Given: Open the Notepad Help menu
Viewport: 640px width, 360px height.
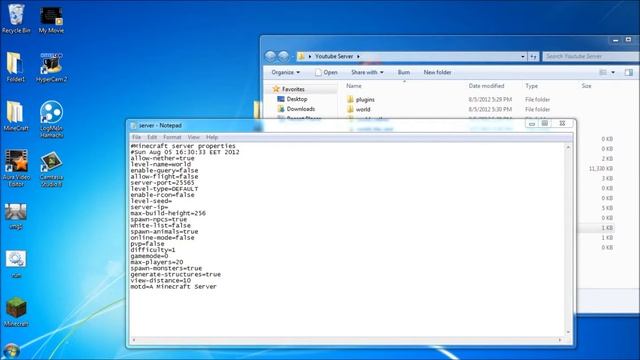Looking at the screenshot, I should point(212,137).
